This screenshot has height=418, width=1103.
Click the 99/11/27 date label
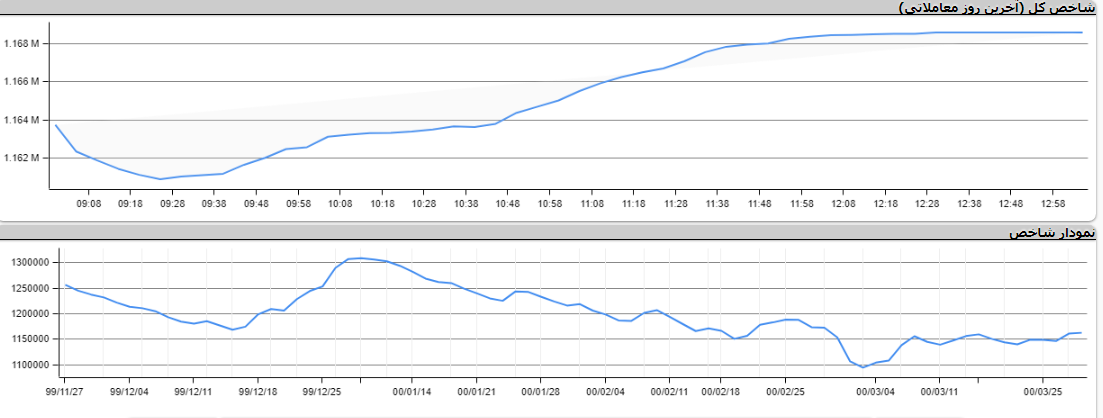(x=67, y=393)
